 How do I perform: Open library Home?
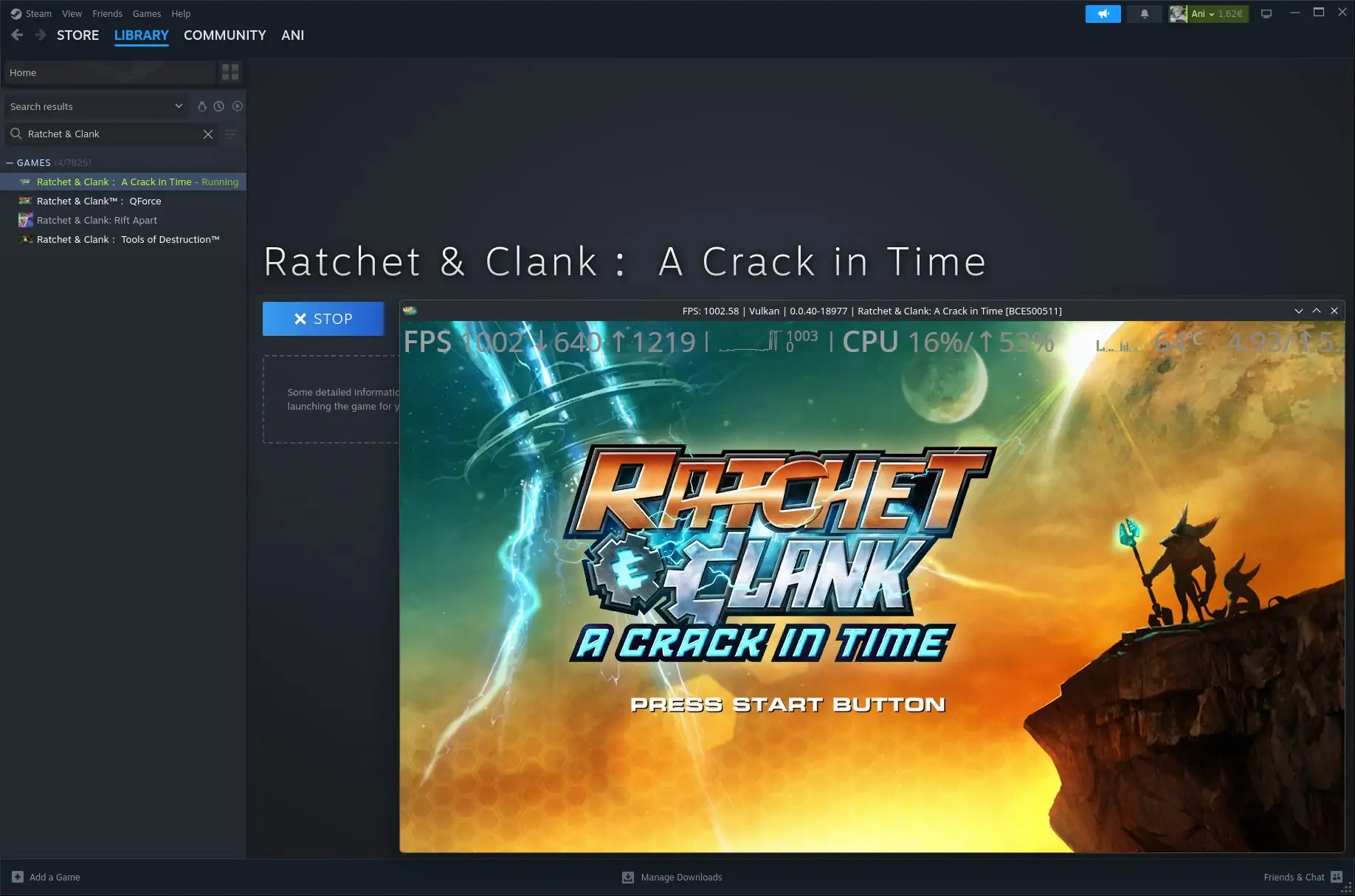pos(110,72)
